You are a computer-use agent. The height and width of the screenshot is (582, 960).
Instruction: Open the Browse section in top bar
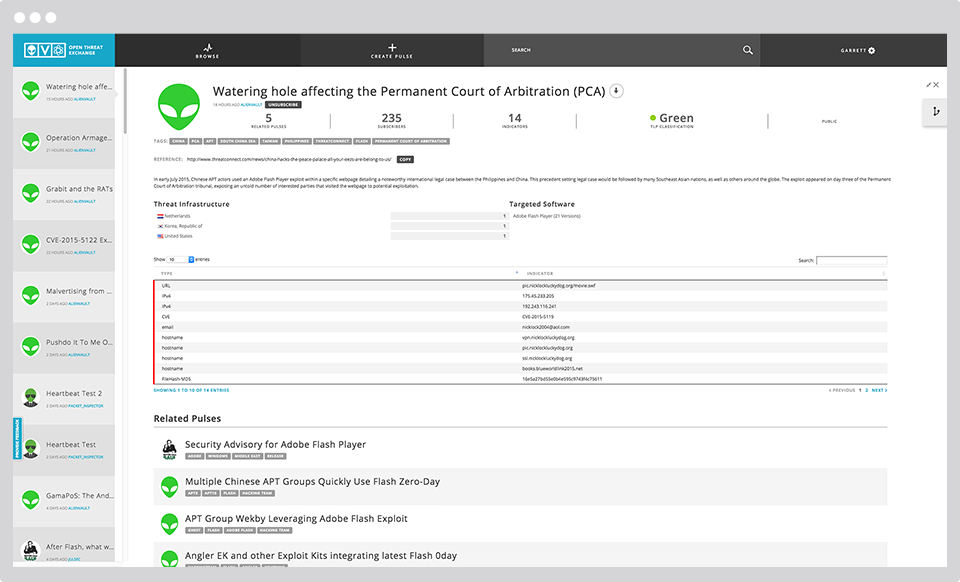(207, 50)
